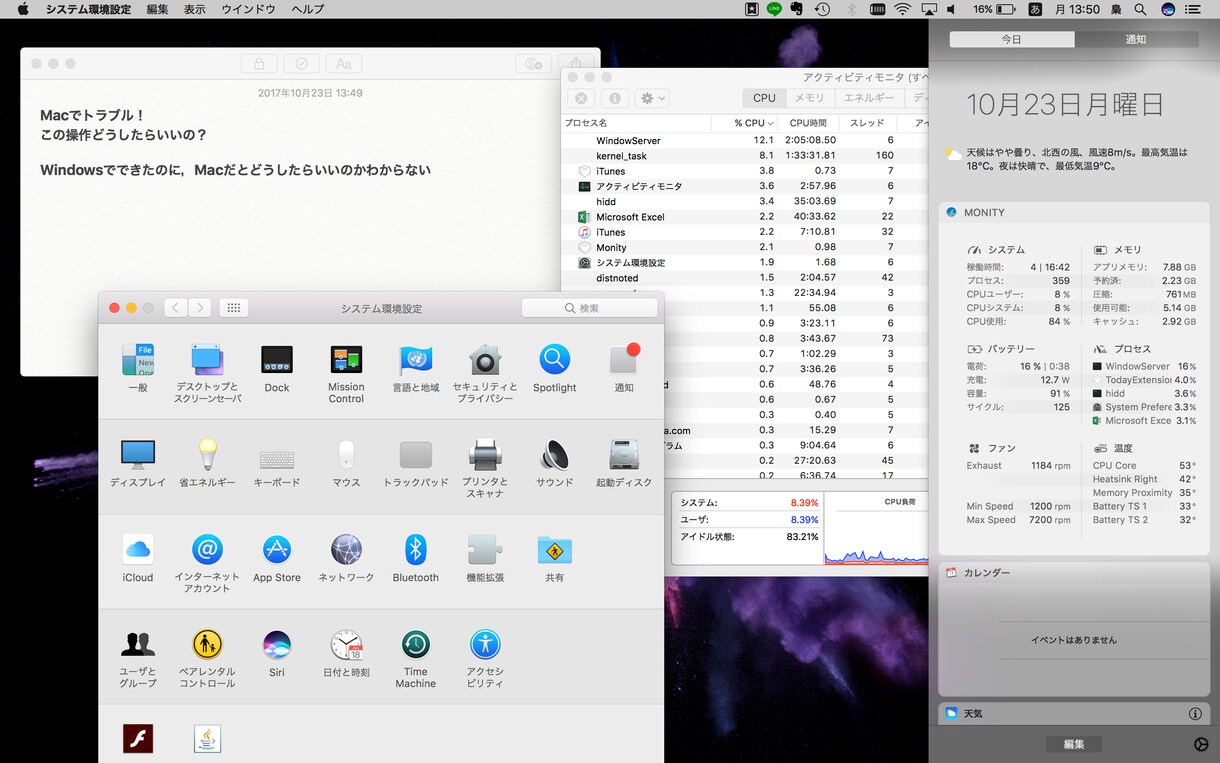Open トラックパッド preference pane

coord(416,463)
